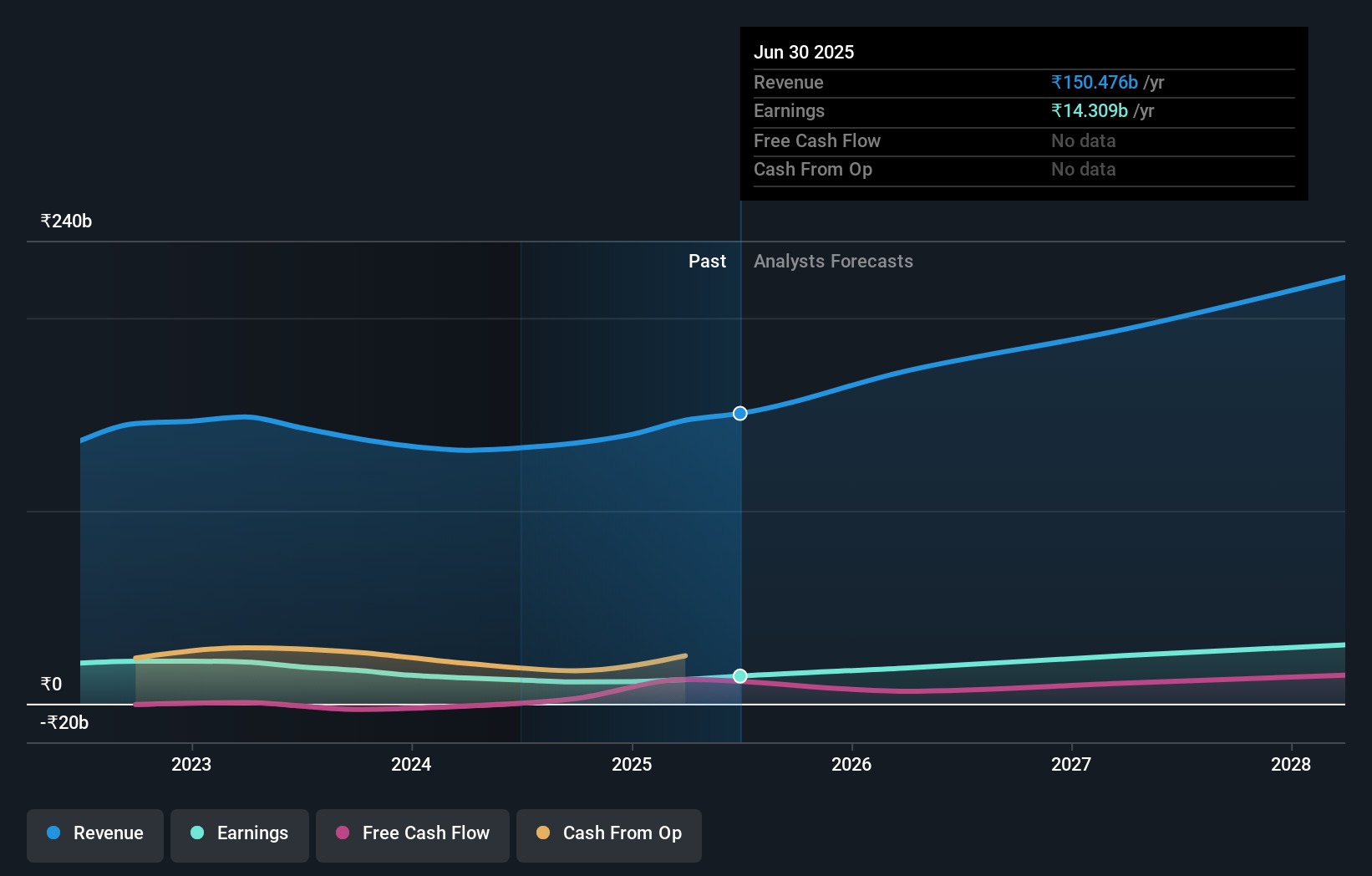1372x876 pixels.
Task: Click the ₹14.309b earnings value in tooltip
Action: coord(1090,111)
